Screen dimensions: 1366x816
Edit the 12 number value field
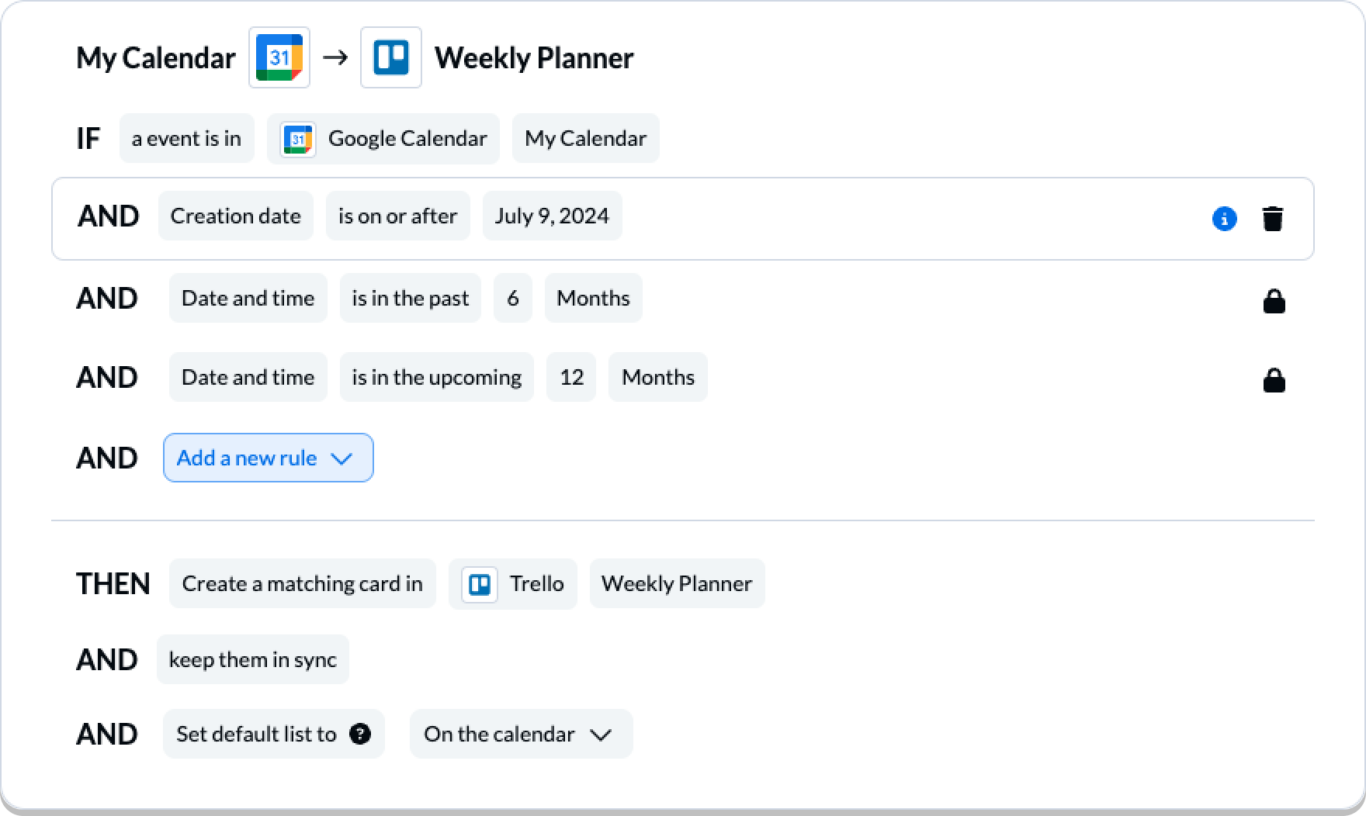pos(572,377)
